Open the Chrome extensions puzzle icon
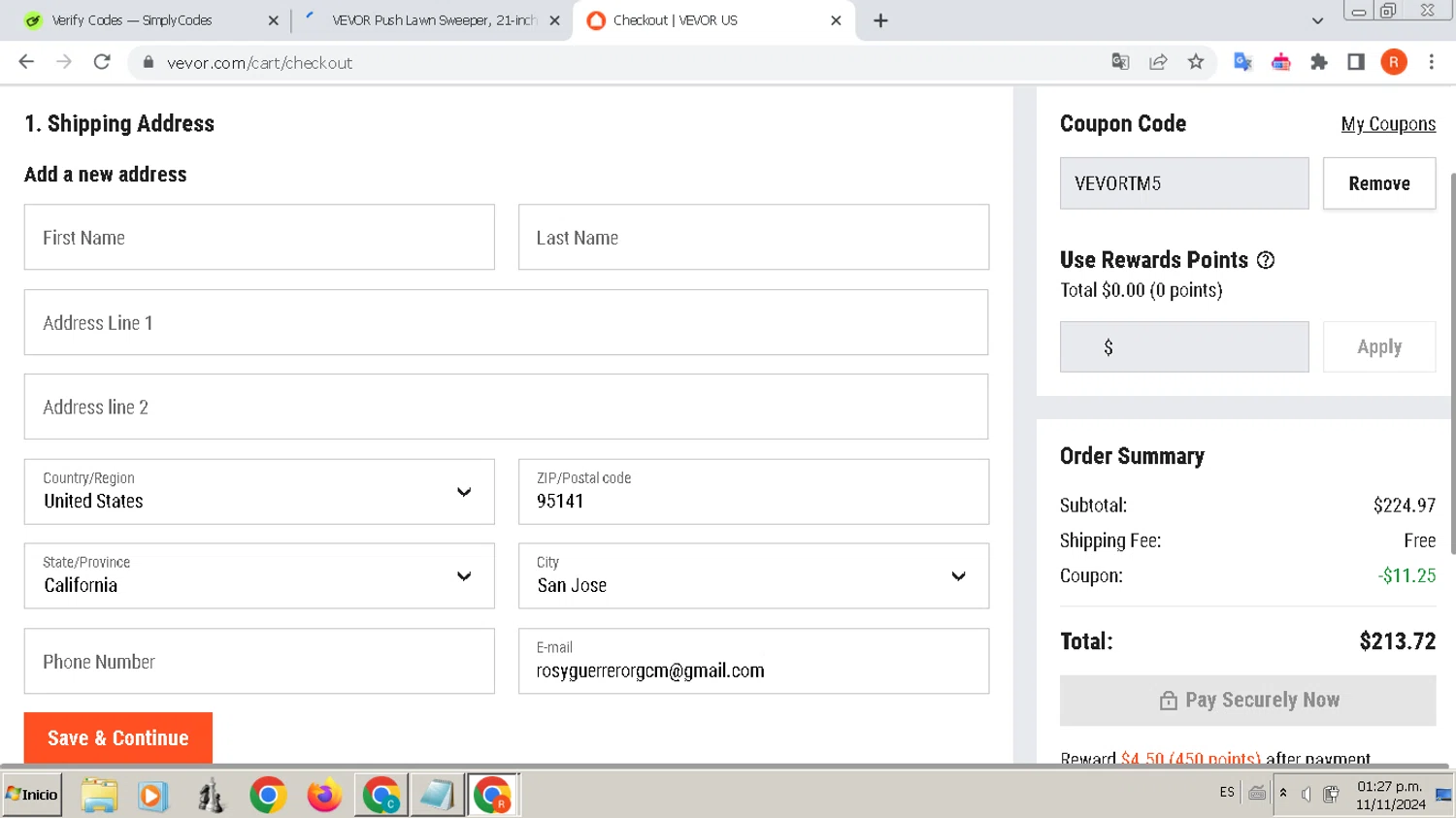Image resolution: width=1456 pixels, height=818 pixels. tap(1318, 62)
